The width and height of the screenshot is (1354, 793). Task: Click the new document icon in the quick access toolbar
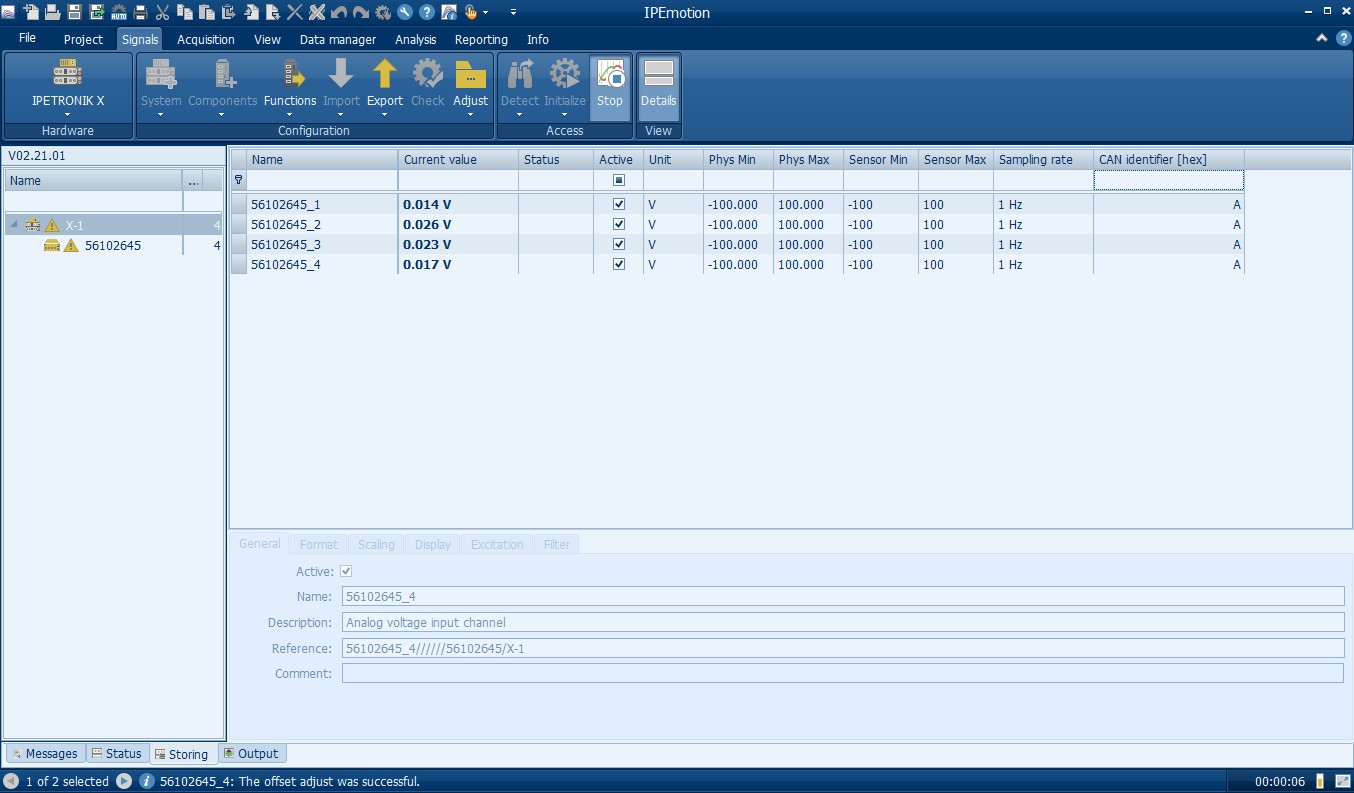(x=30, y=12)
